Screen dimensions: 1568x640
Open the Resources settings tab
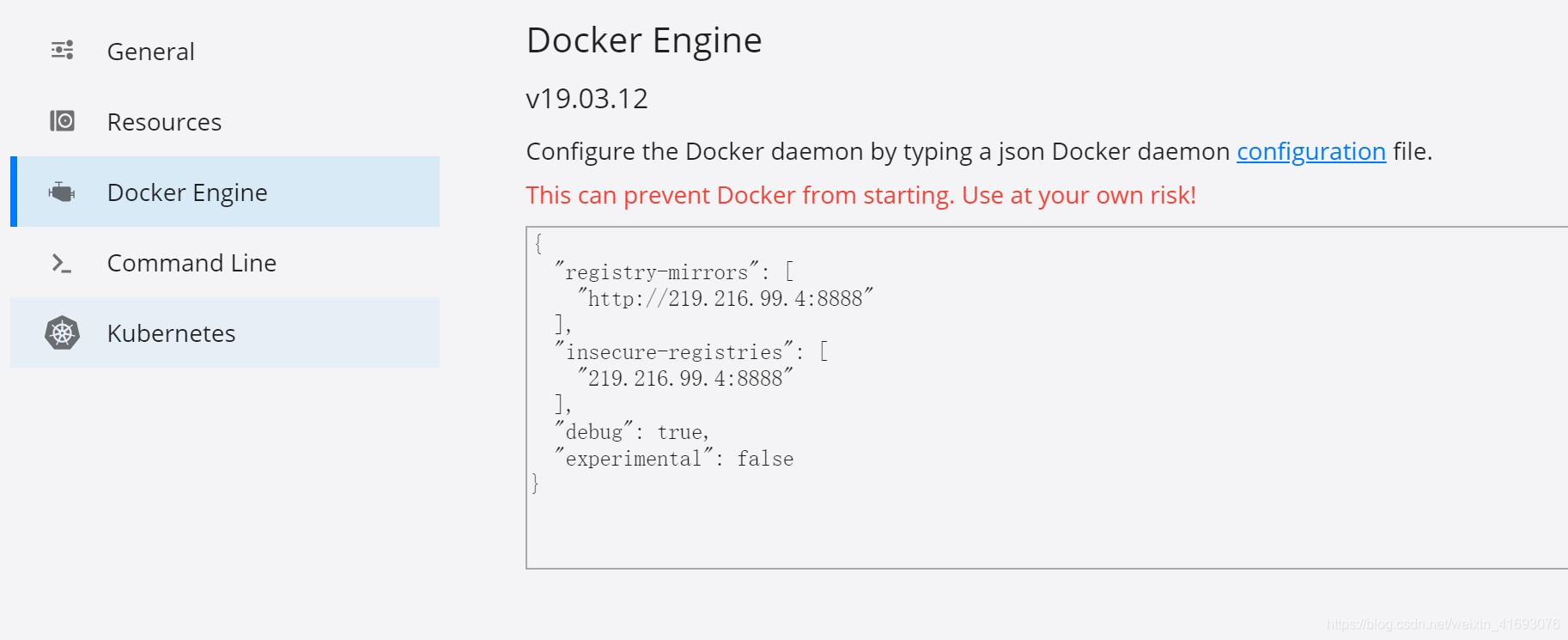[x=225, y=121]
